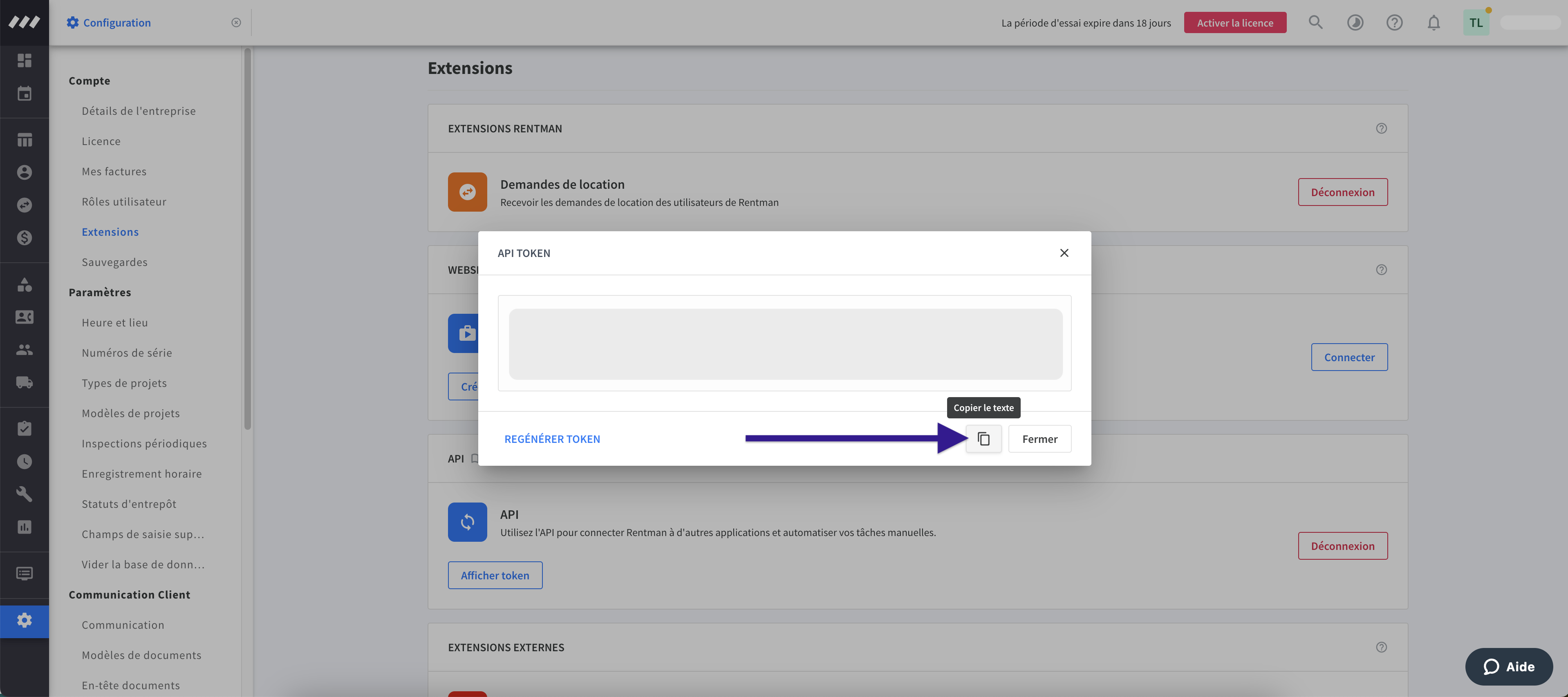
Task: Click the TL user avatar
Action: [x=1476, y=22]
